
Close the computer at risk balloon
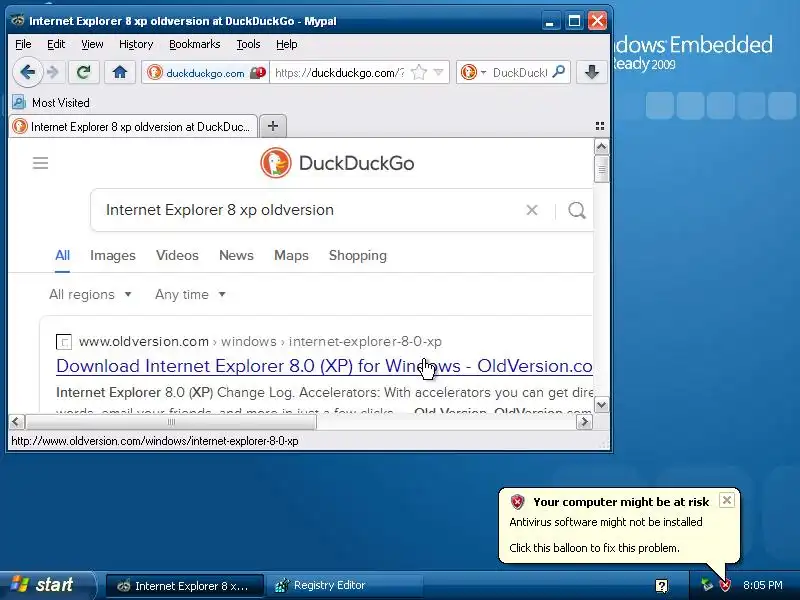click(x=727, y=500)
